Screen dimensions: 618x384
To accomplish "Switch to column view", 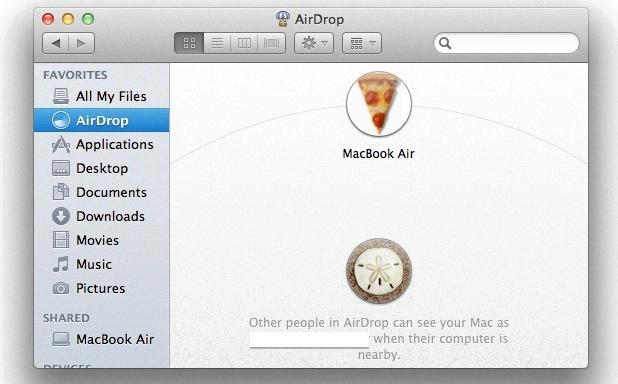I will click(244, 43).
